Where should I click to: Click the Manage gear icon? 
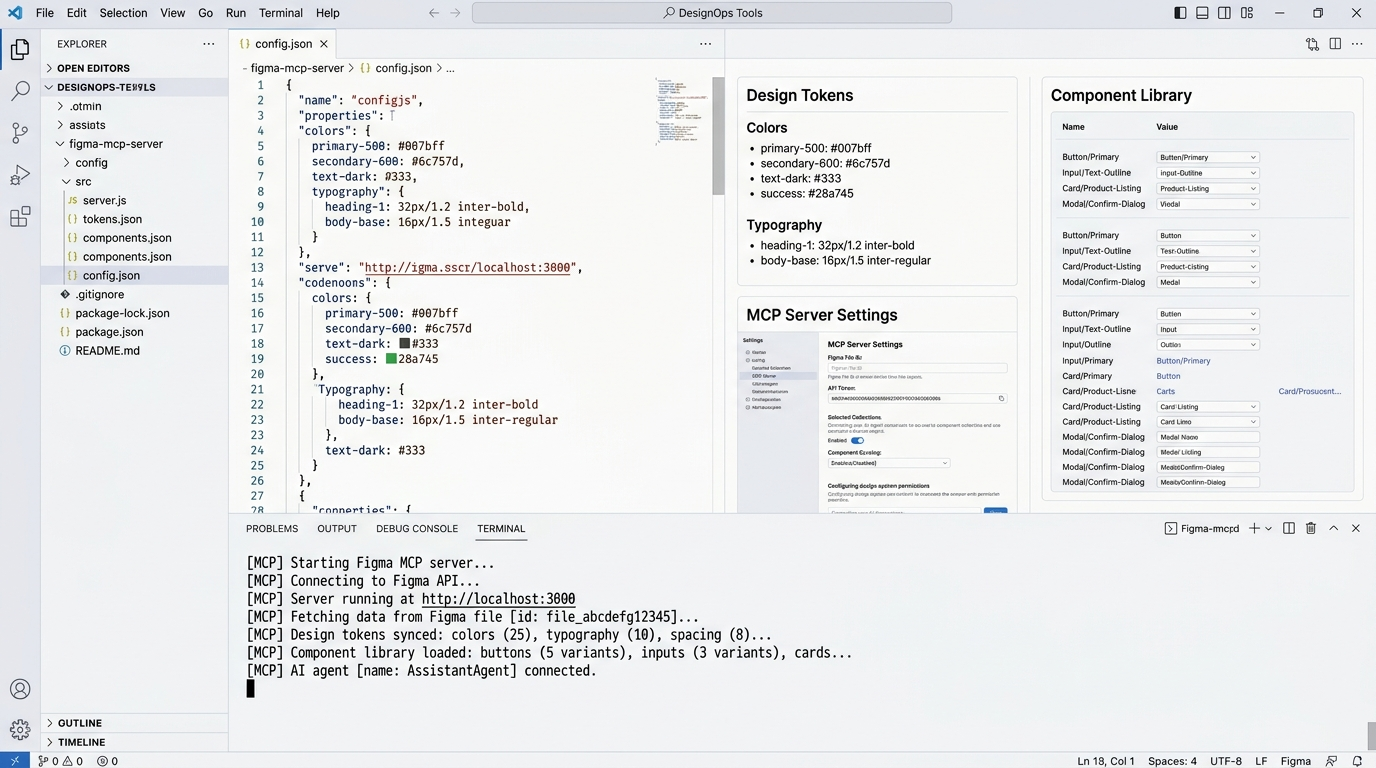point(20,729)
